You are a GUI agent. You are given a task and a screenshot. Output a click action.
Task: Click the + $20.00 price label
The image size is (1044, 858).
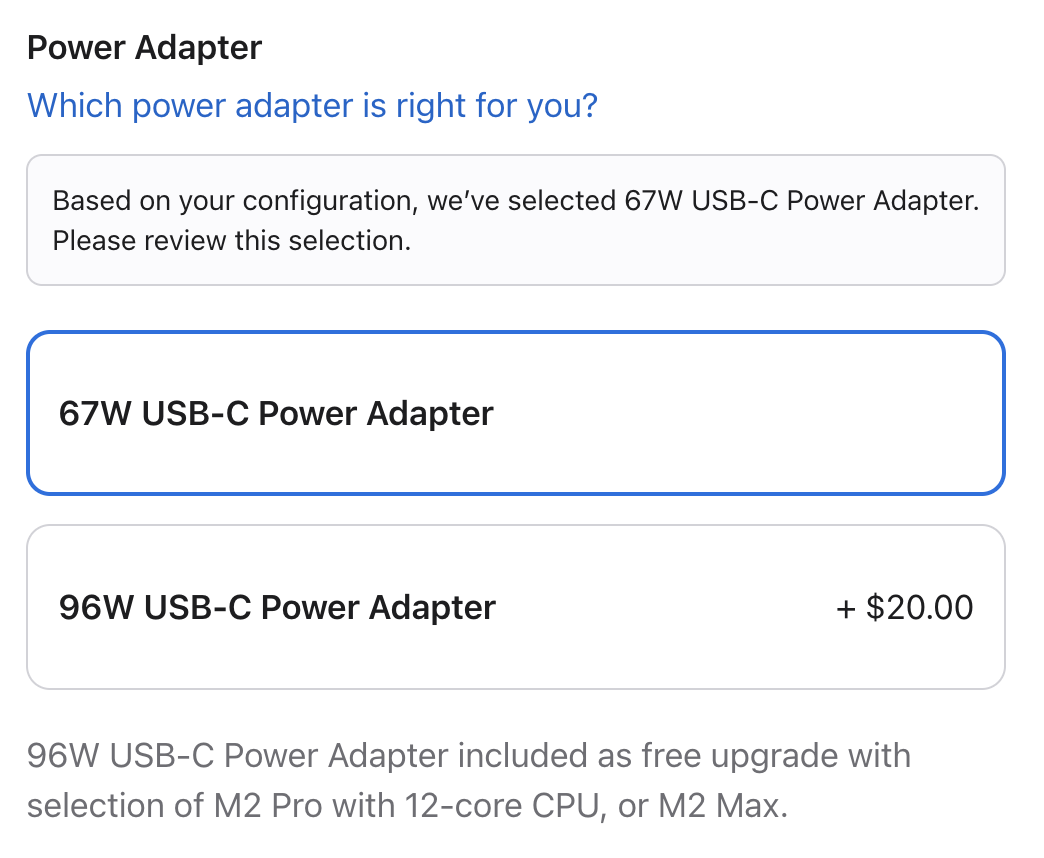pos(904,607)
